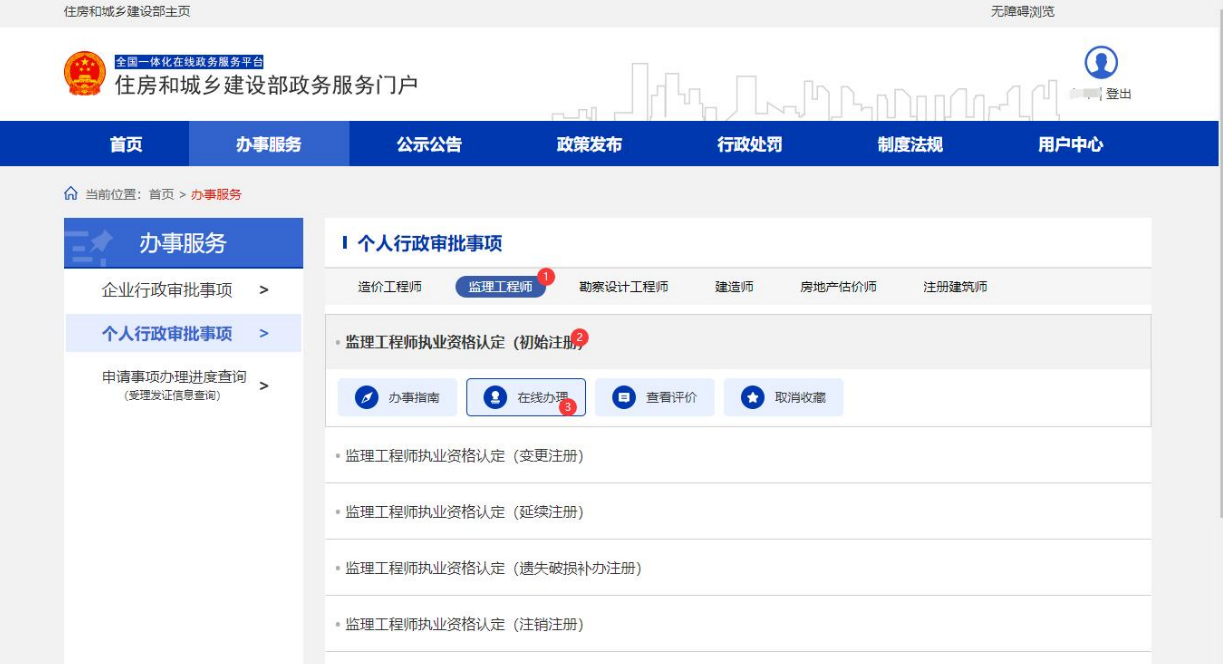Click 住房和城乡建设部主页 top link

click(127, 12)
